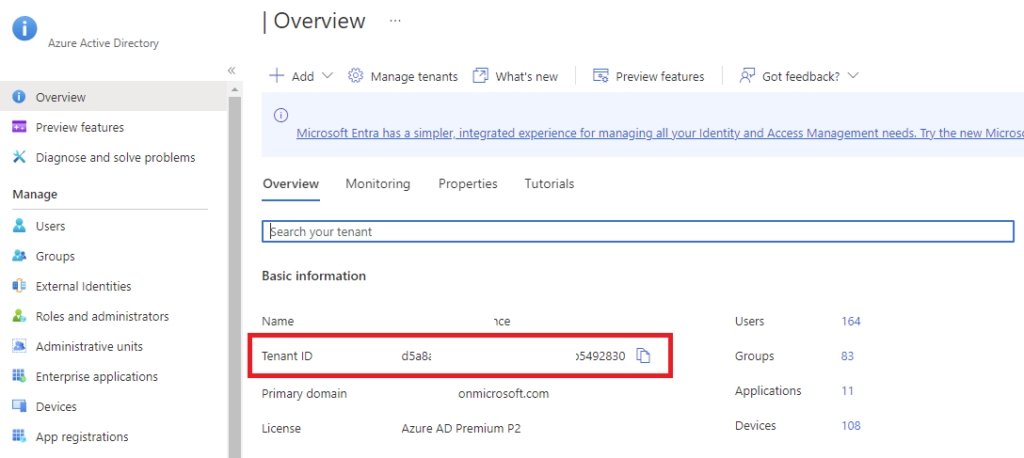Click the Users person icon
The width and height of the screenshot is (1024, 458).
click(19, 226)
